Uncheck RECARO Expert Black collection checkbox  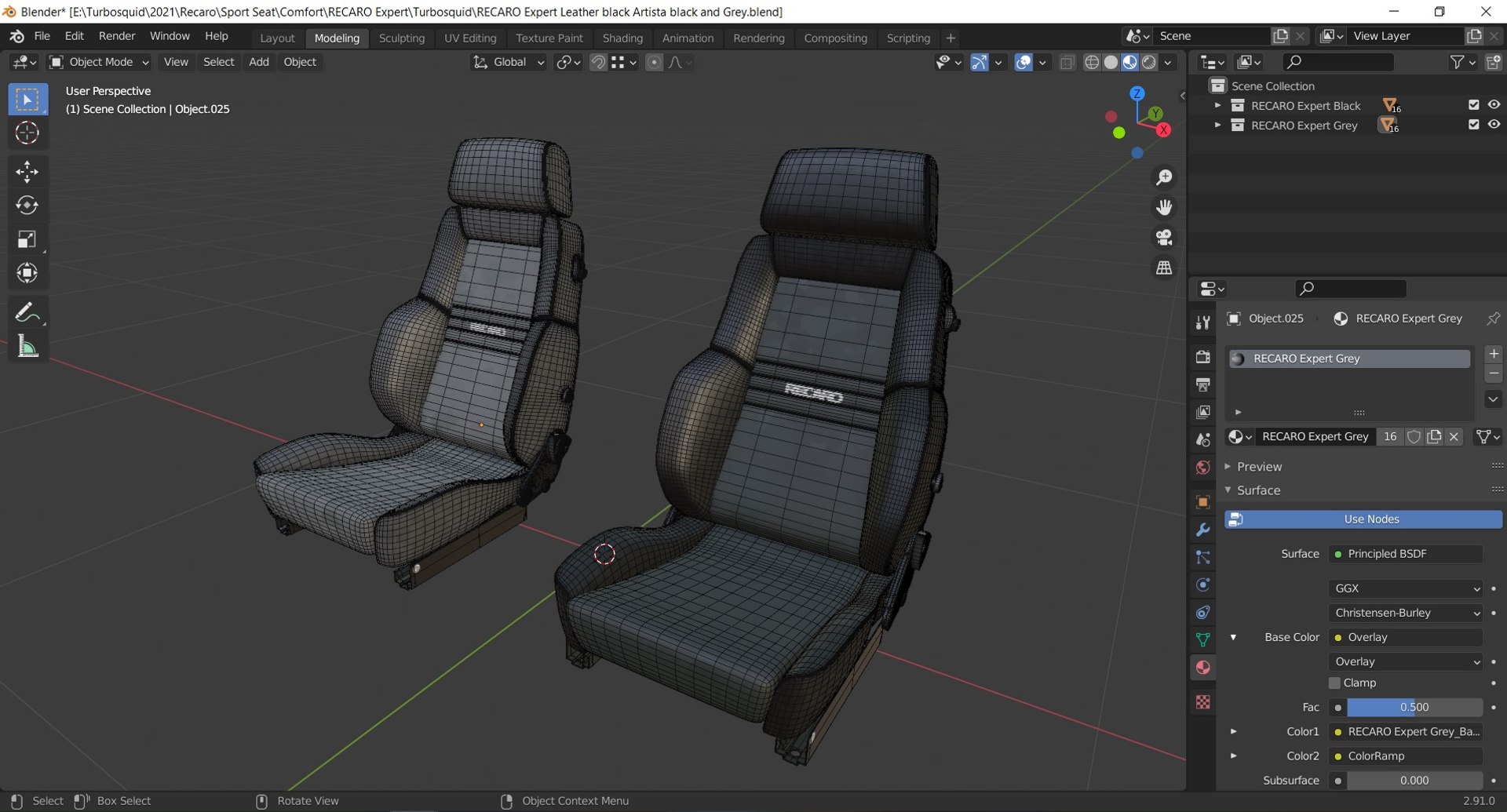pos(1473,105)
